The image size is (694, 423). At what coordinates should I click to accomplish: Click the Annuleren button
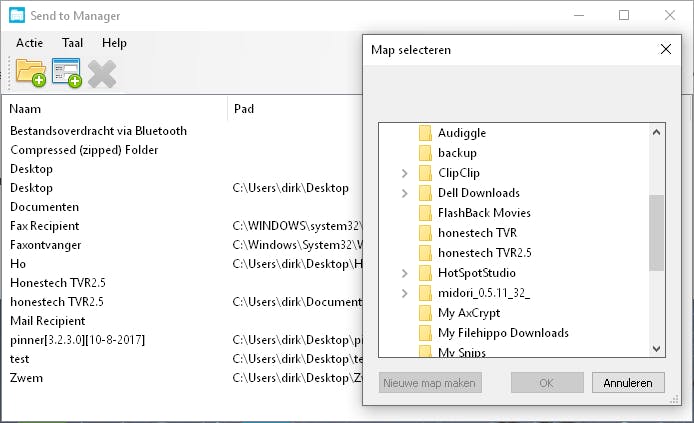[628, 383]
